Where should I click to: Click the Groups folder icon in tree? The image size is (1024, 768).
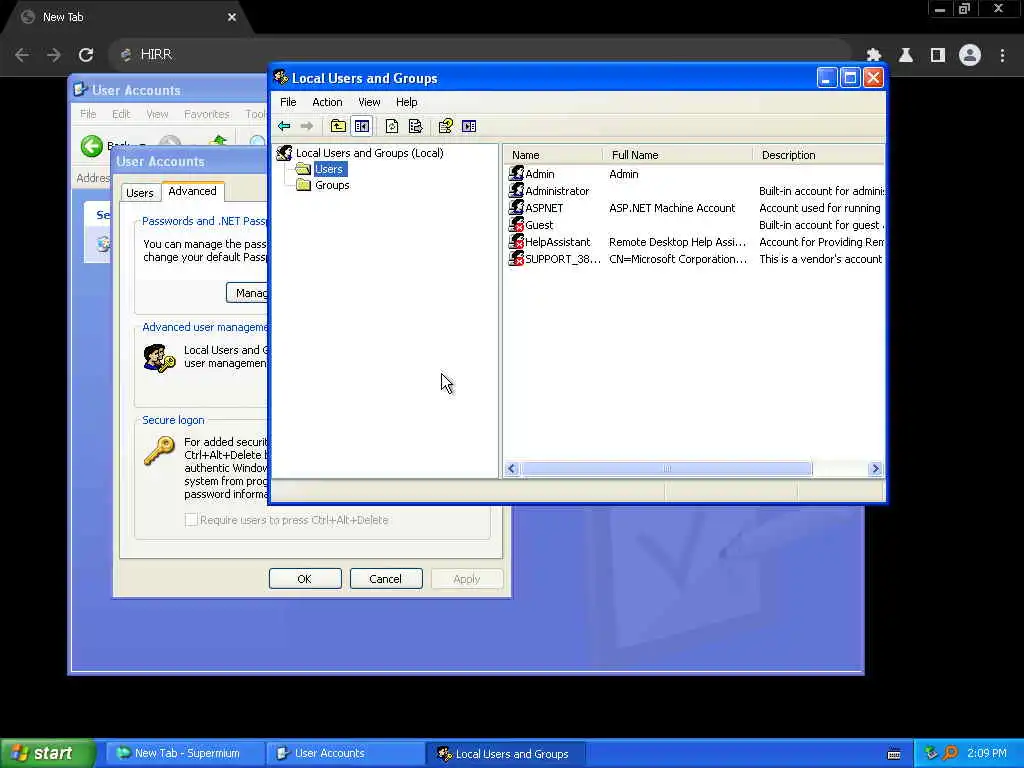click(x=303, y=185)
